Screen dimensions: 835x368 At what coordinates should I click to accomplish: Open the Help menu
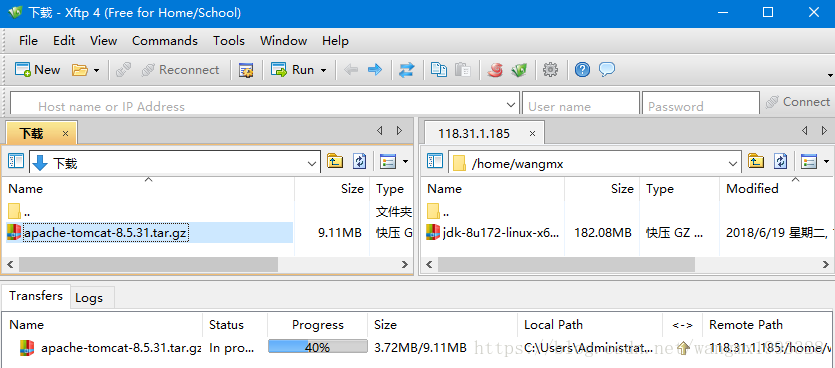[x=335, y=41]
